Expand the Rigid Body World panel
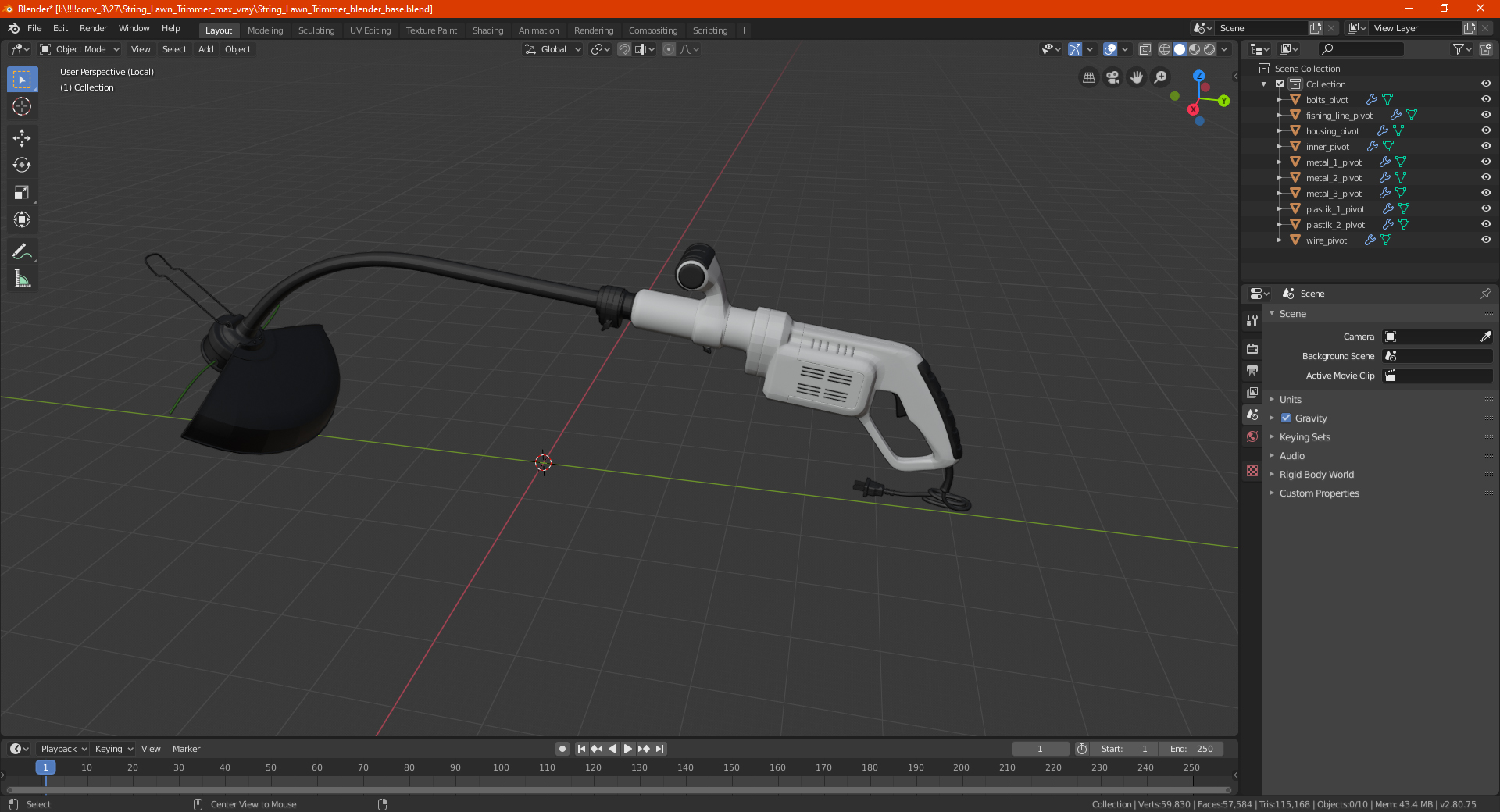This screenshot has height=812, width=1500. pyautogui.click(x=1316, y=475)
